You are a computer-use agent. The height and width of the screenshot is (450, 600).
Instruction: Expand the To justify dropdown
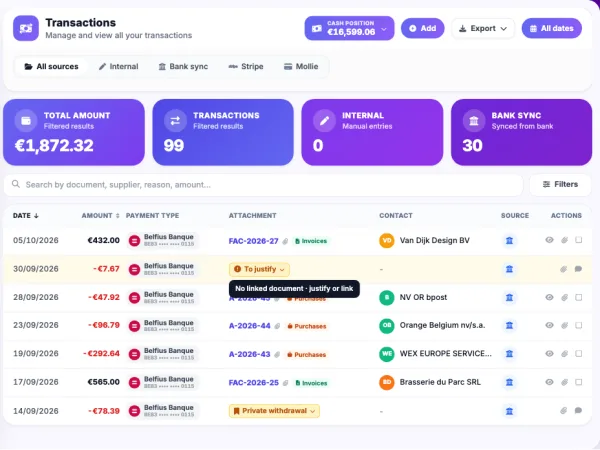tap(259, 269)
